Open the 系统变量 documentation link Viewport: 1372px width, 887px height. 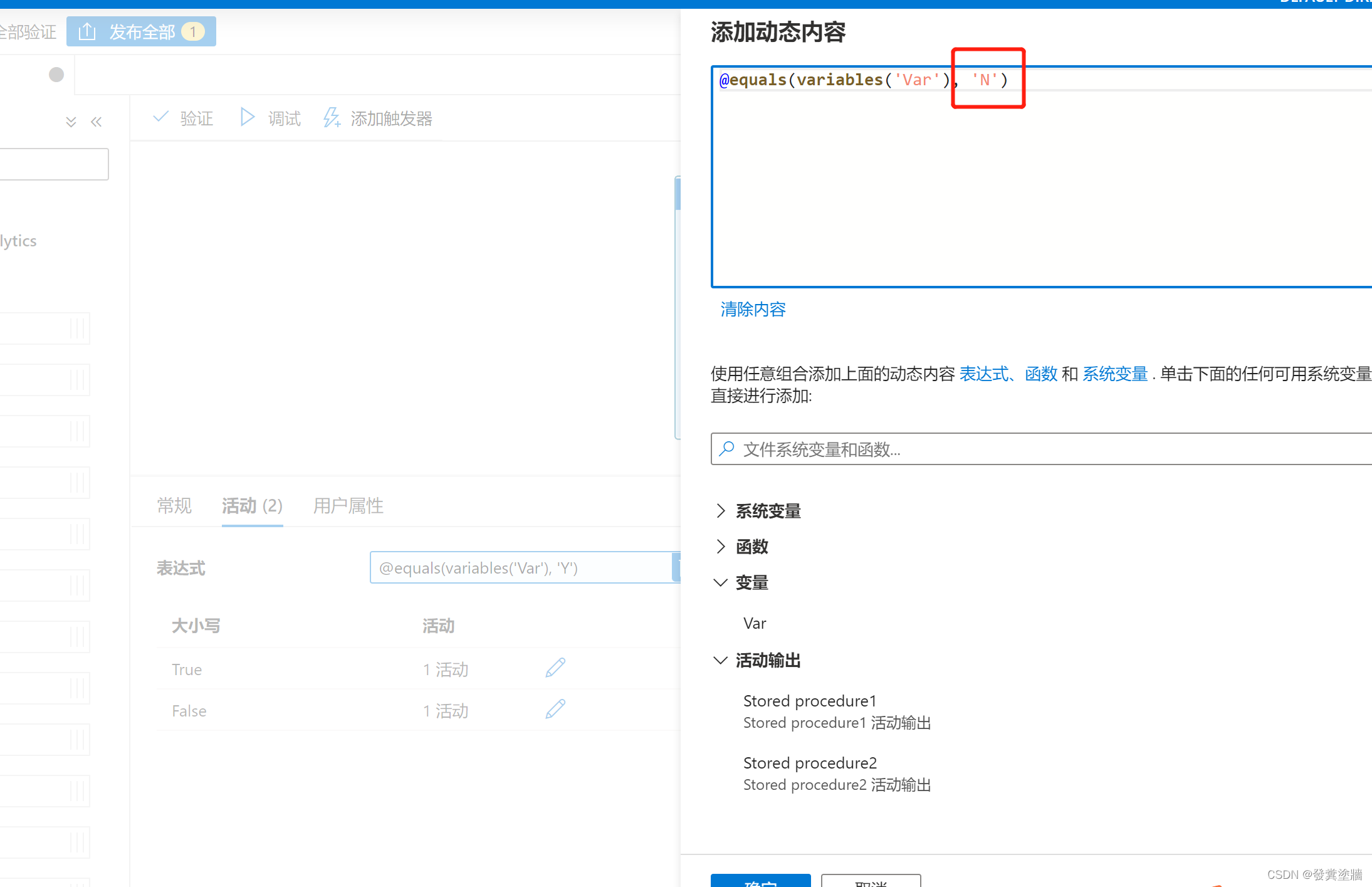[x=1115, y=374]
